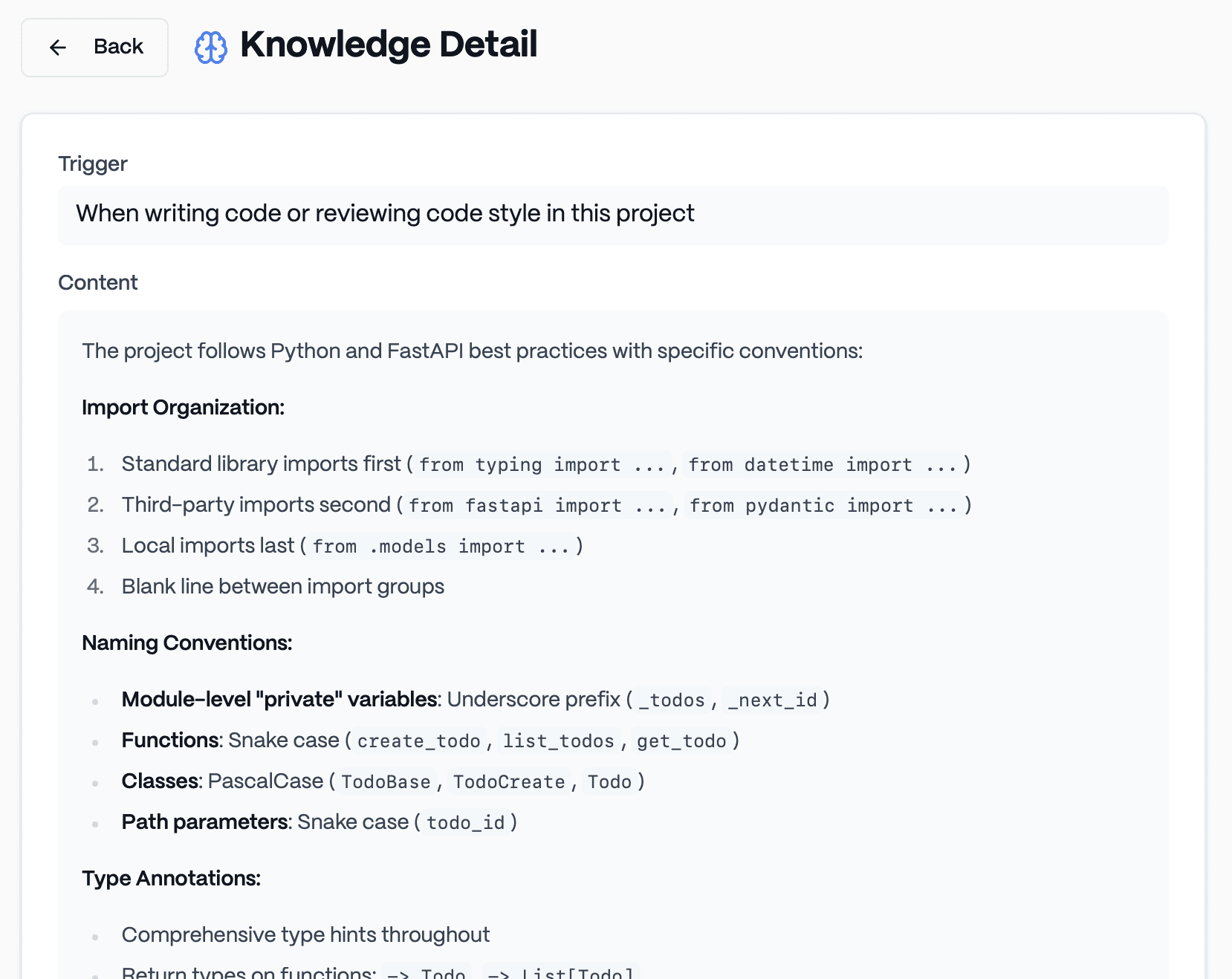
Task: Click 'Comprehensive type hints throughout' item
Action: pyautogui.click(x=306, y=934)
